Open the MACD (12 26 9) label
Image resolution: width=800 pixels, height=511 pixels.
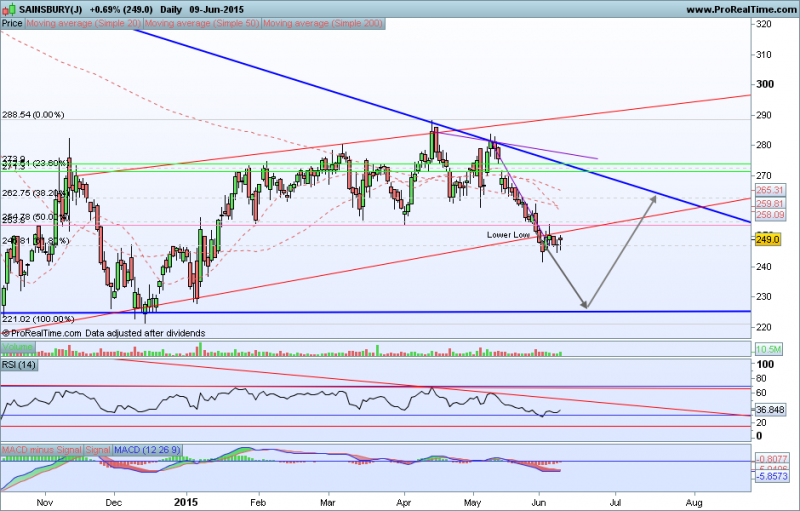pyautogui.click(x=147, y=451)
